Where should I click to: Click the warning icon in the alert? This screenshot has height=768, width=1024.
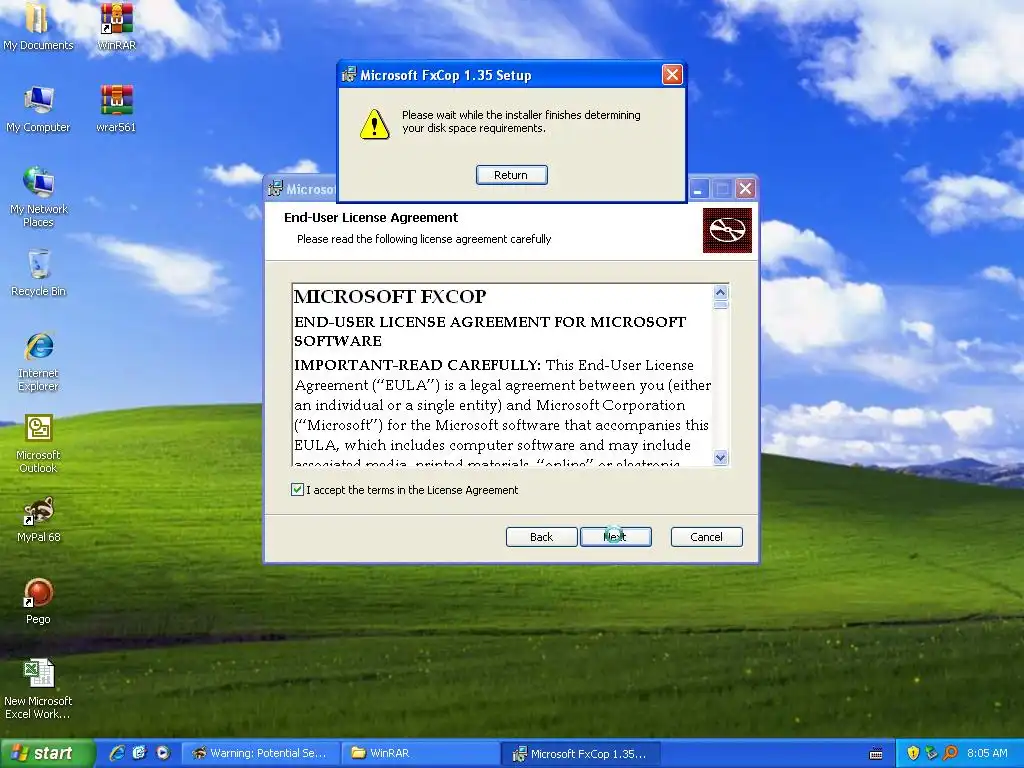point(374,123)
